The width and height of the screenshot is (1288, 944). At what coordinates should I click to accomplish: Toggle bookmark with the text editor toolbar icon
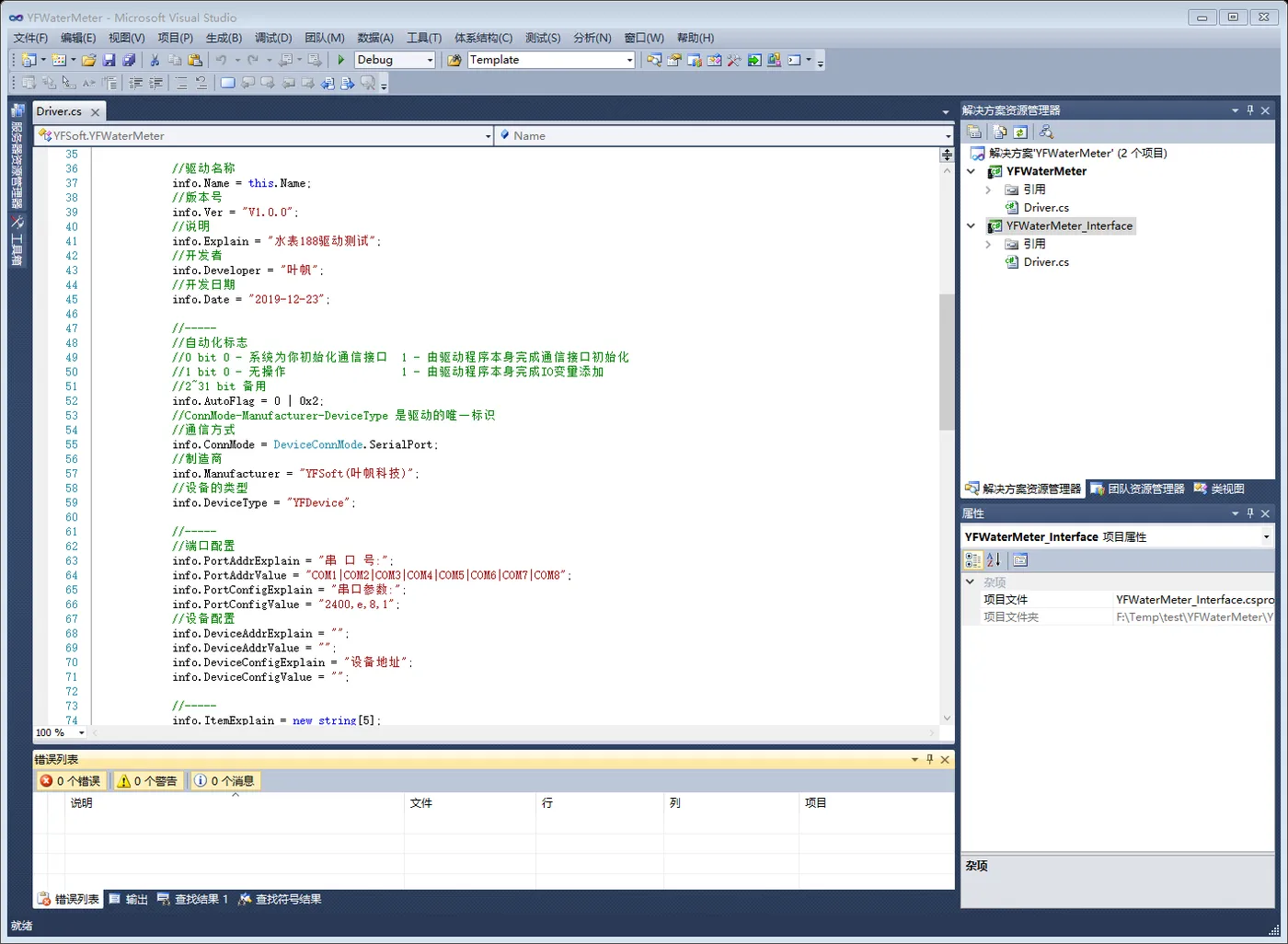227,83
